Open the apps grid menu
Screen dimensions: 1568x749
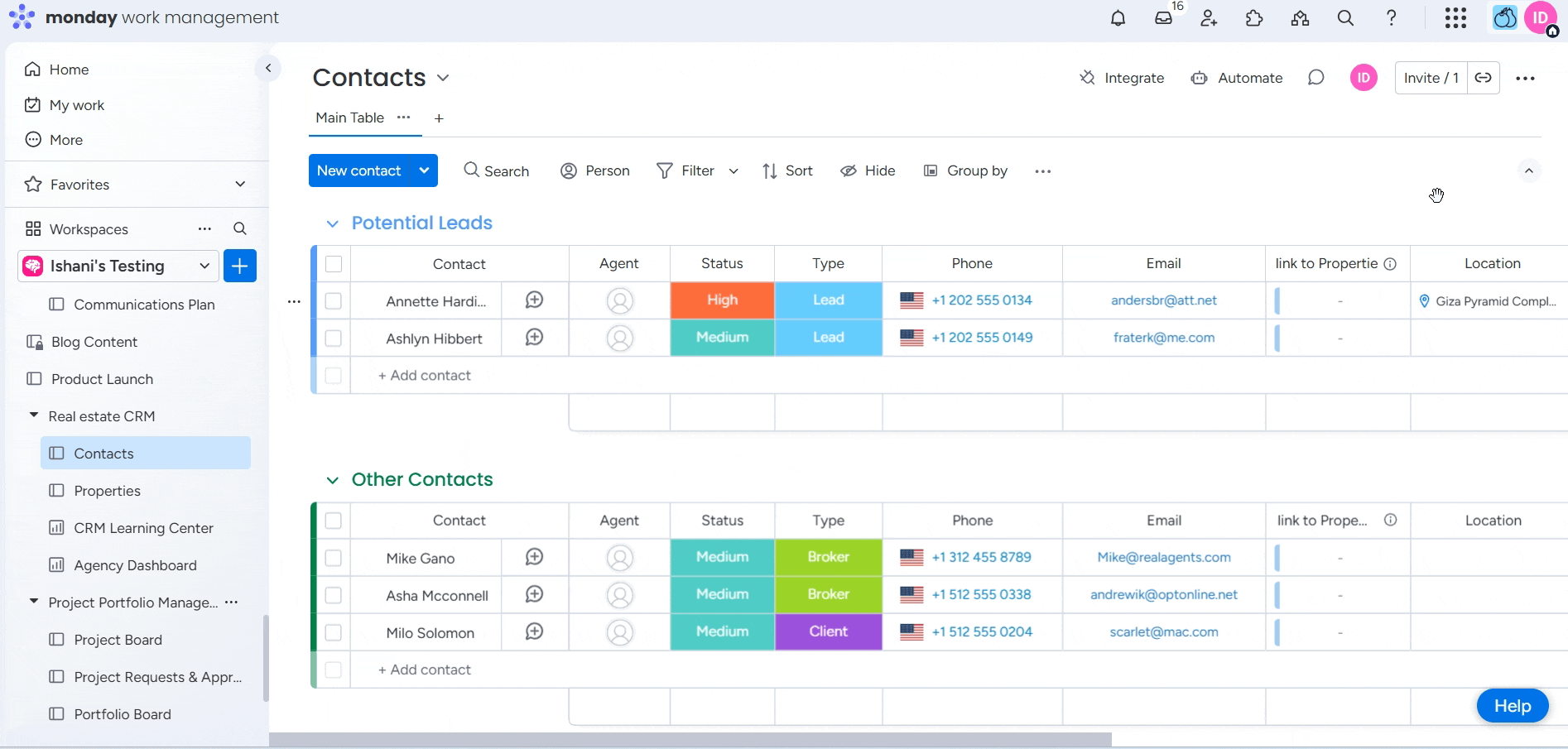pos(1456,18)
